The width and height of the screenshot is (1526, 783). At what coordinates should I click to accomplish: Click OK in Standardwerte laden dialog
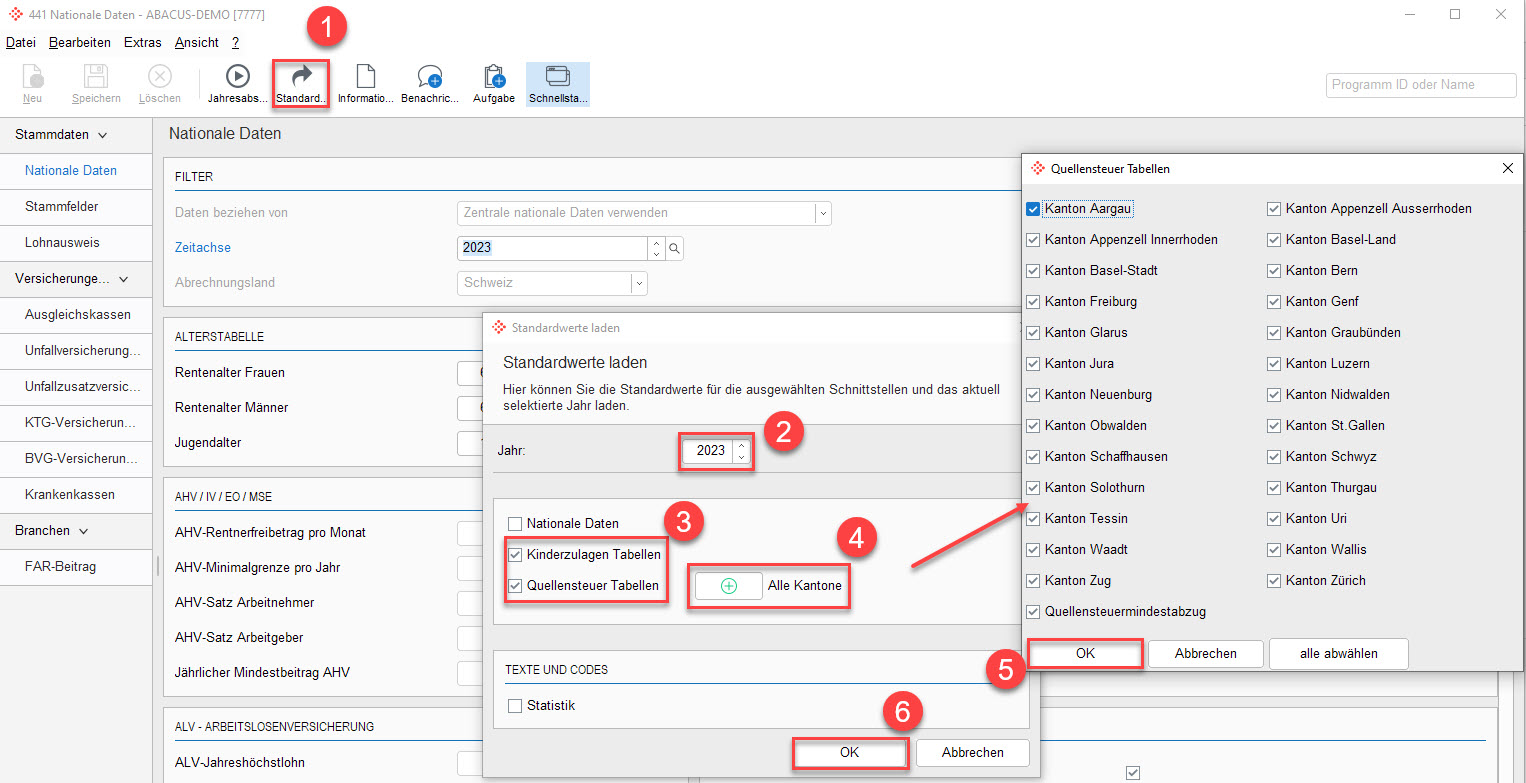pyautogui.click(x=850, y=752)
